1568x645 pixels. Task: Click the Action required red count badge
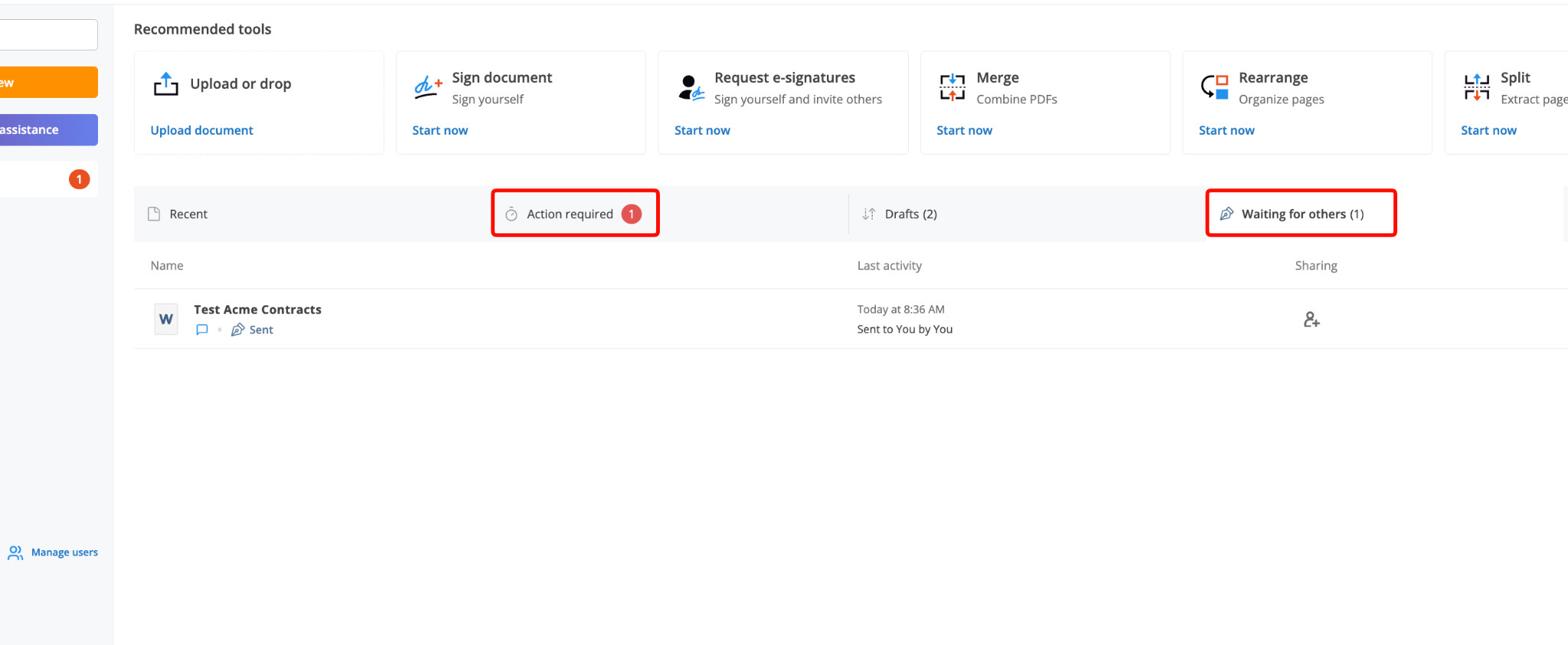coord(631,214)
